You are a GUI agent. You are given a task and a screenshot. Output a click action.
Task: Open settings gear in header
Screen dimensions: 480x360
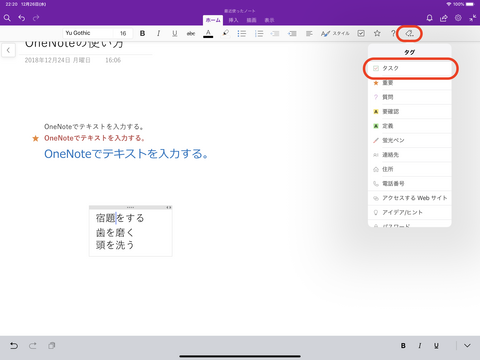coord(458,18)
